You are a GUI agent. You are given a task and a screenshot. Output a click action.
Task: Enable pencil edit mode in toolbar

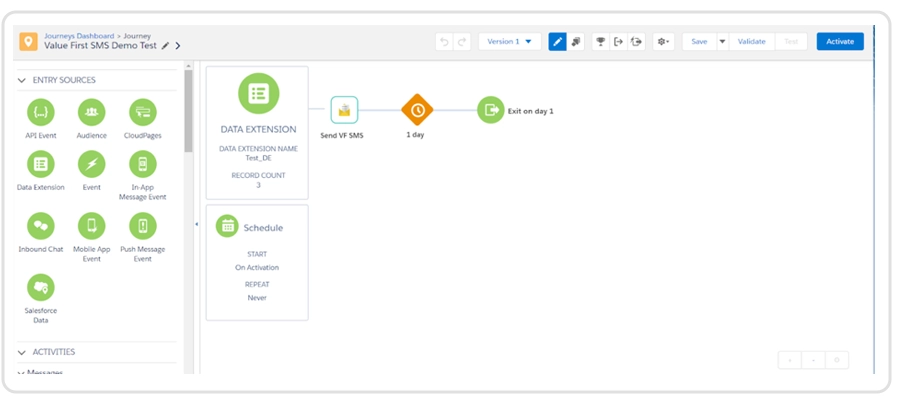tap(558, 42)
